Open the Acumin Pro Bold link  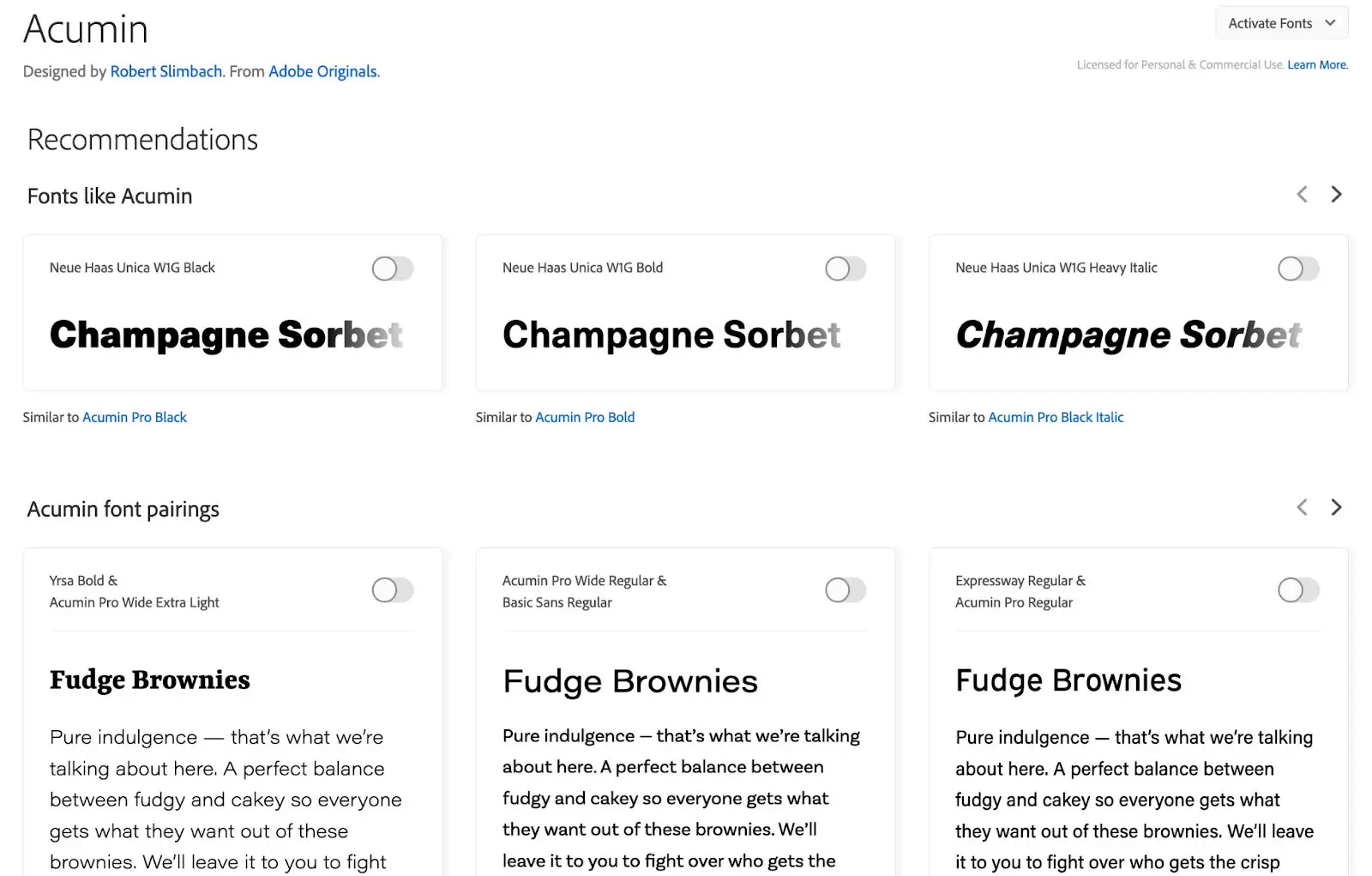coord(585,417)
